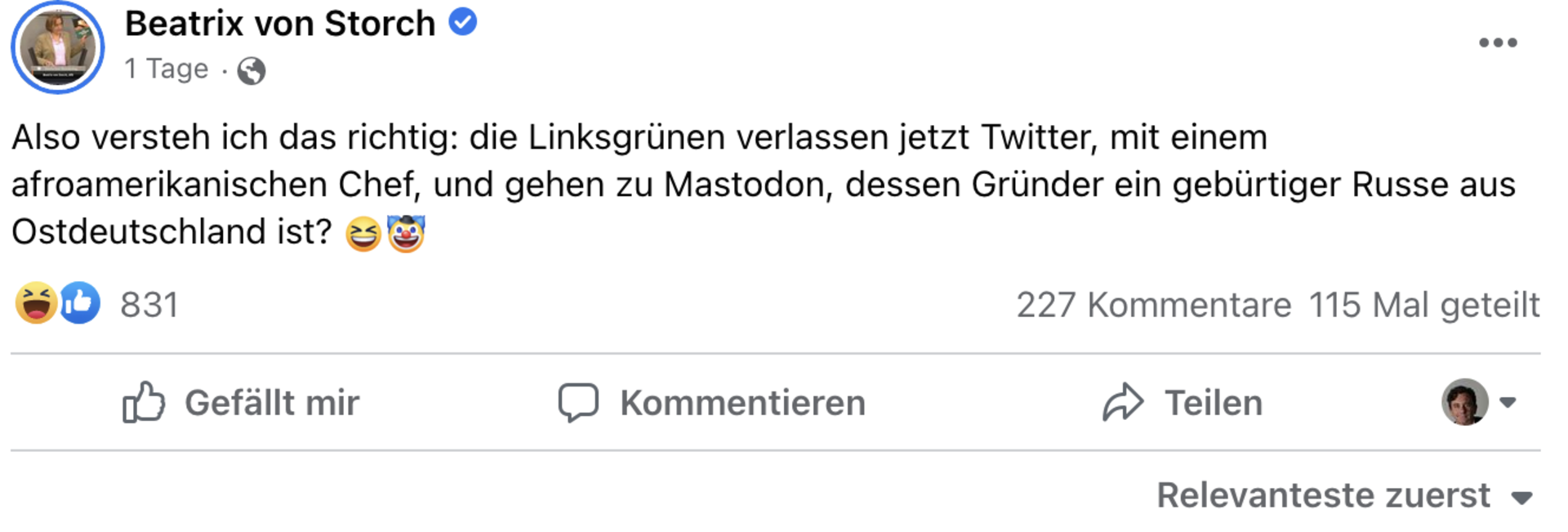Click the small commenter profile avatar

[x=1464, y=402]
